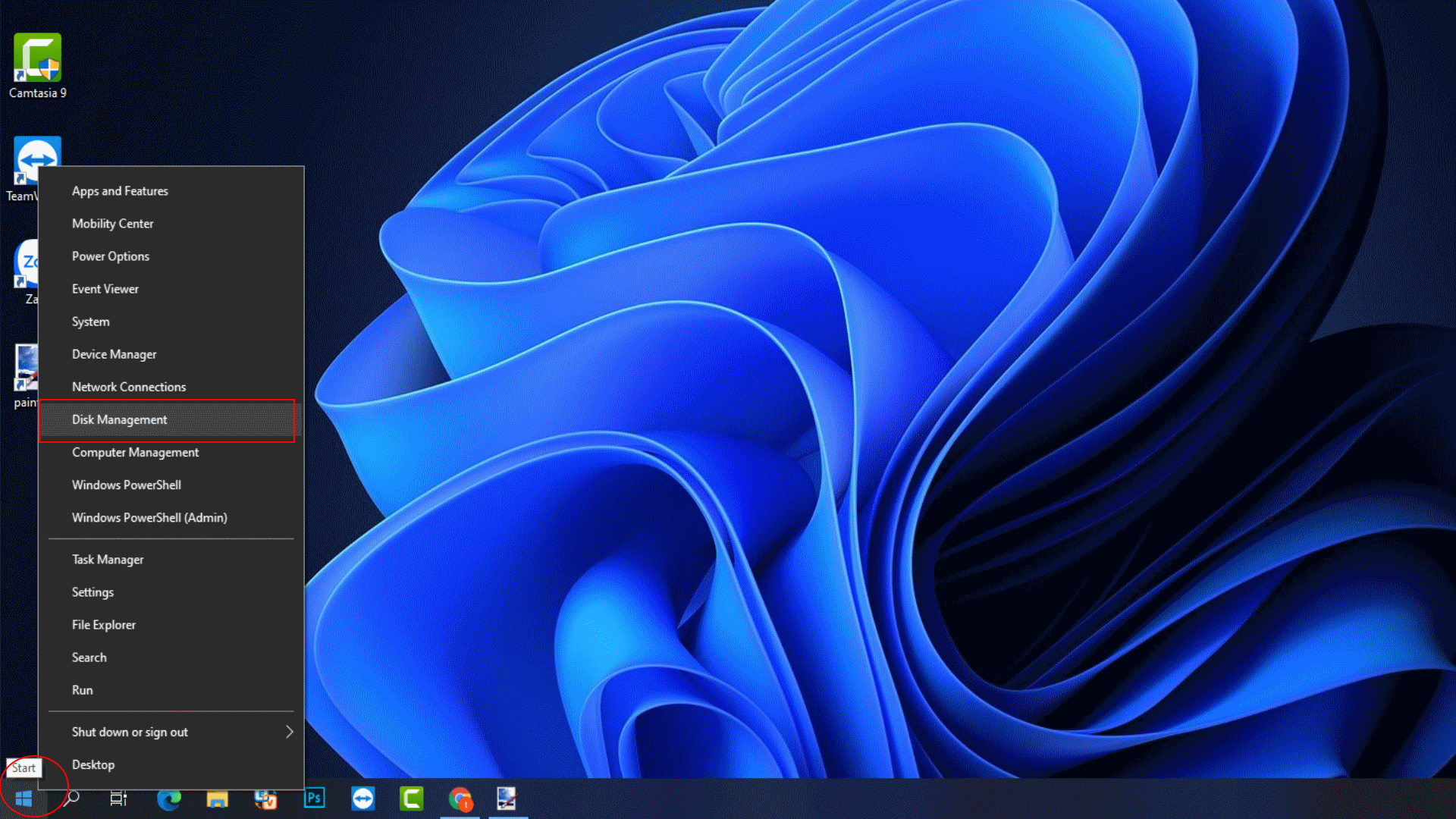Screen dimensions: 1456x819
Task: Select Task Manager in menu
Action: click(108, 560)
